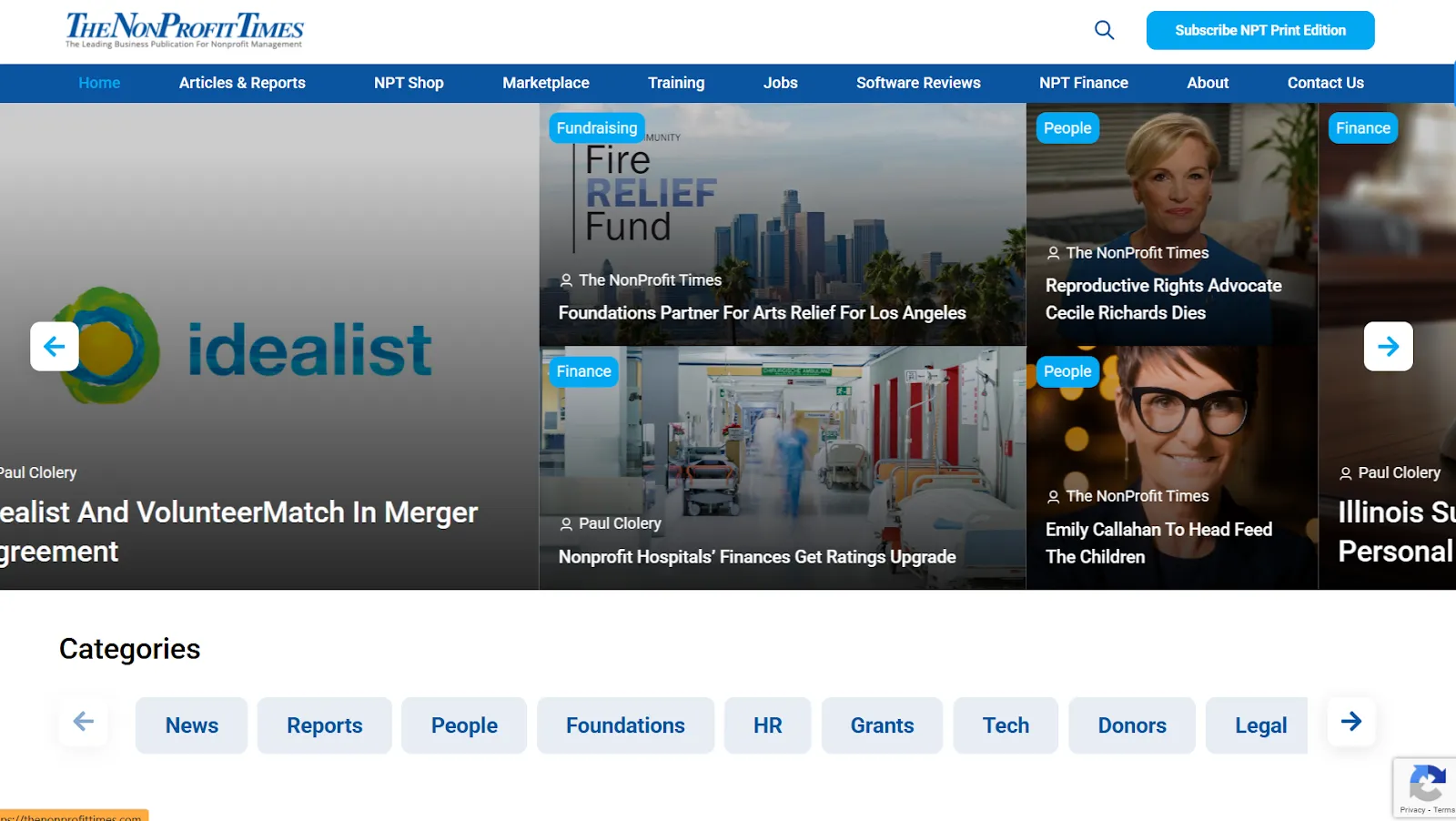Viewport: 1456px width, 821px height.
Task: Subscribe to NPT Print Edition
Action: (x=1260, y=30)
